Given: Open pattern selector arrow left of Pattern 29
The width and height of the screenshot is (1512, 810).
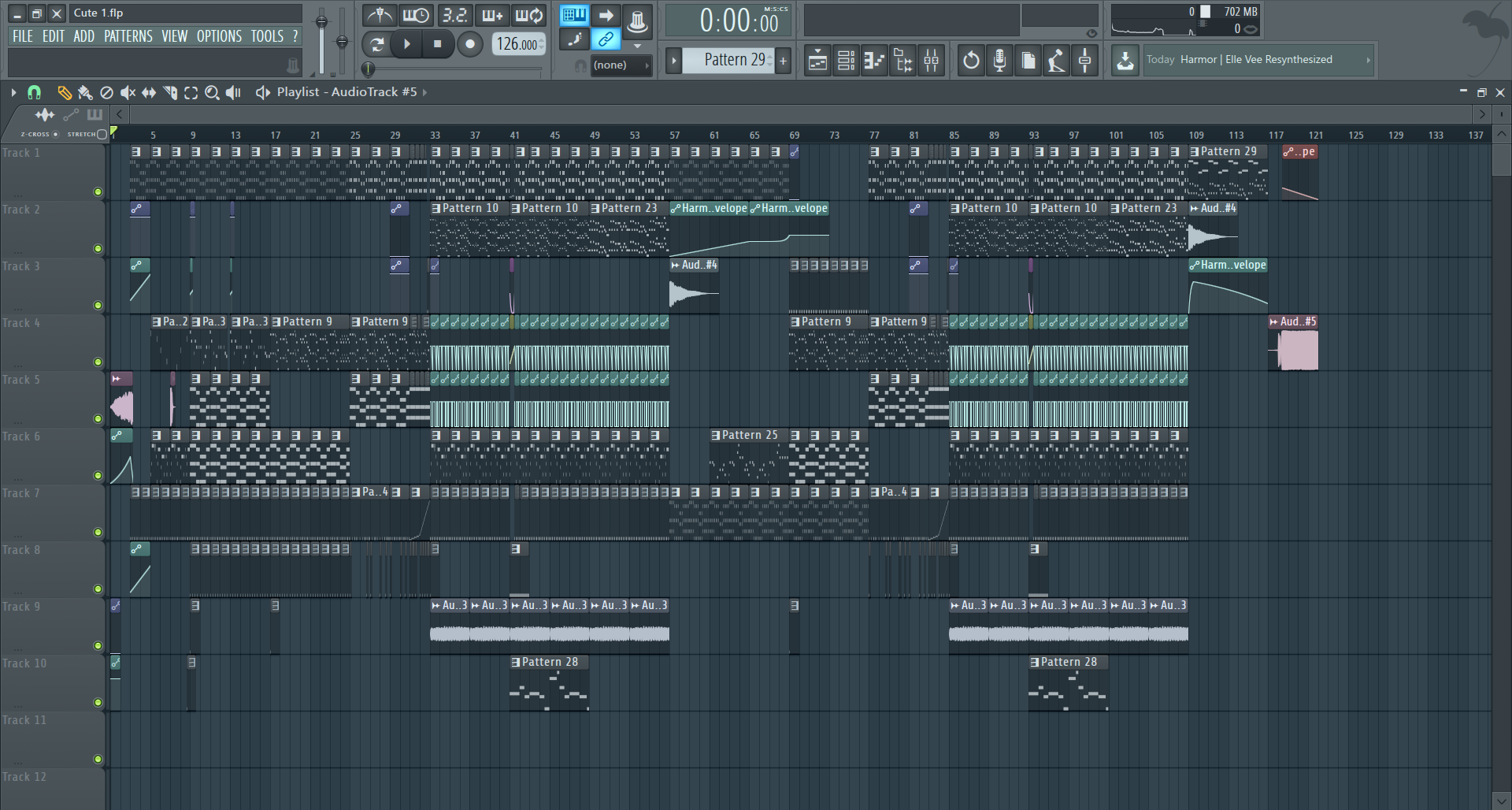Looking at the screenshot, I should (x=674, y=60).
